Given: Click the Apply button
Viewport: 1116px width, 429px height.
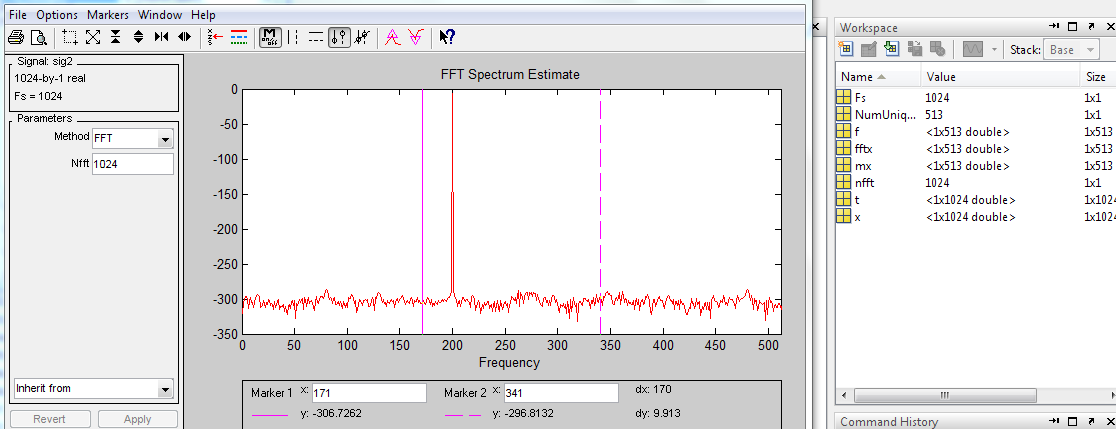Looking at the screenshot, I should [137, 419].
